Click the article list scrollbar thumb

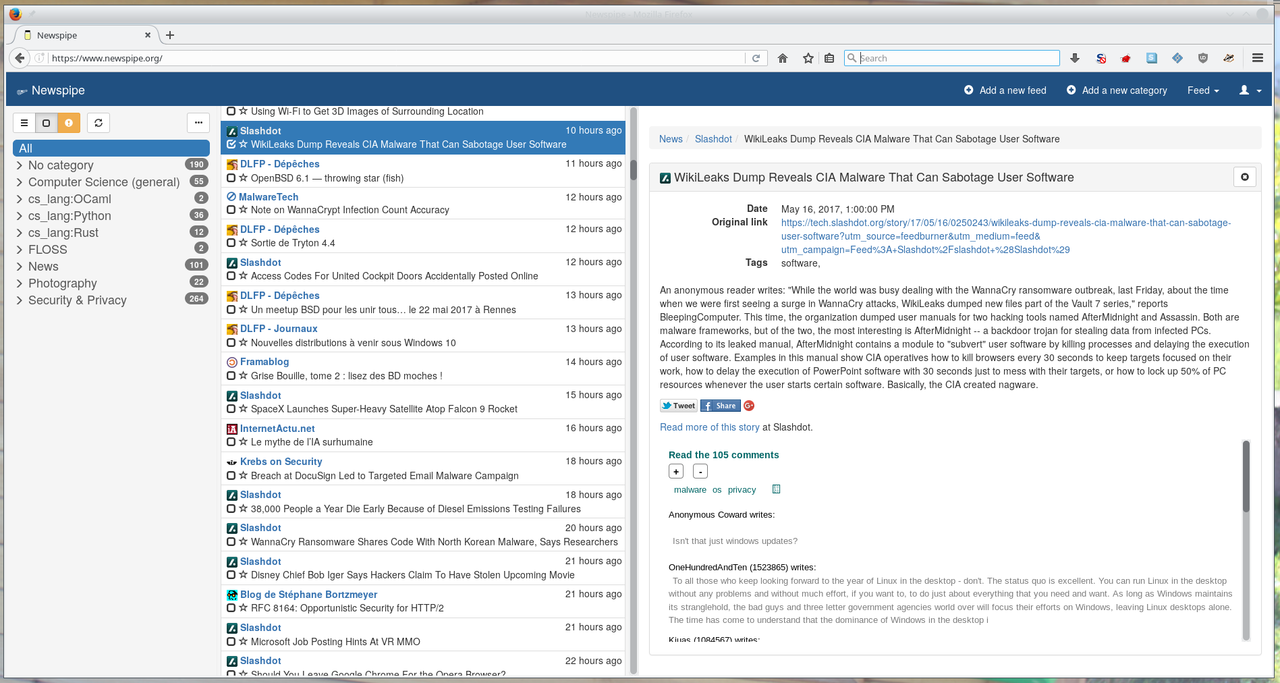tap(633, 171)
